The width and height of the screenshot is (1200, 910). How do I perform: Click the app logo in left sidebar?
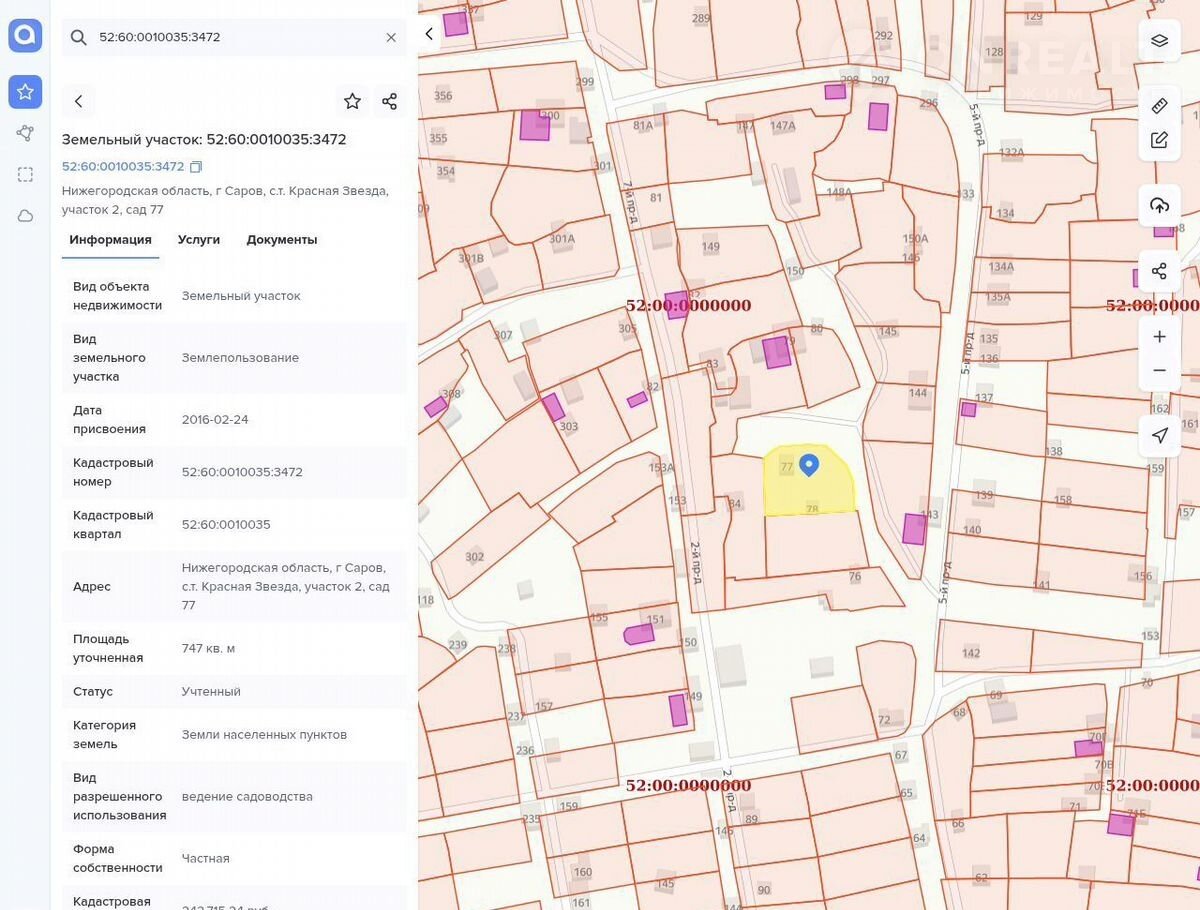[25, 36]
